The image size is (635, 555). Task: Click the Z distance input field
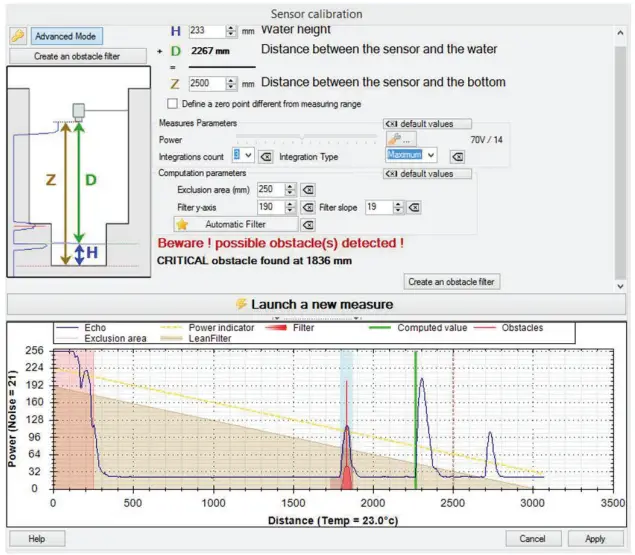tap(204, 84)
